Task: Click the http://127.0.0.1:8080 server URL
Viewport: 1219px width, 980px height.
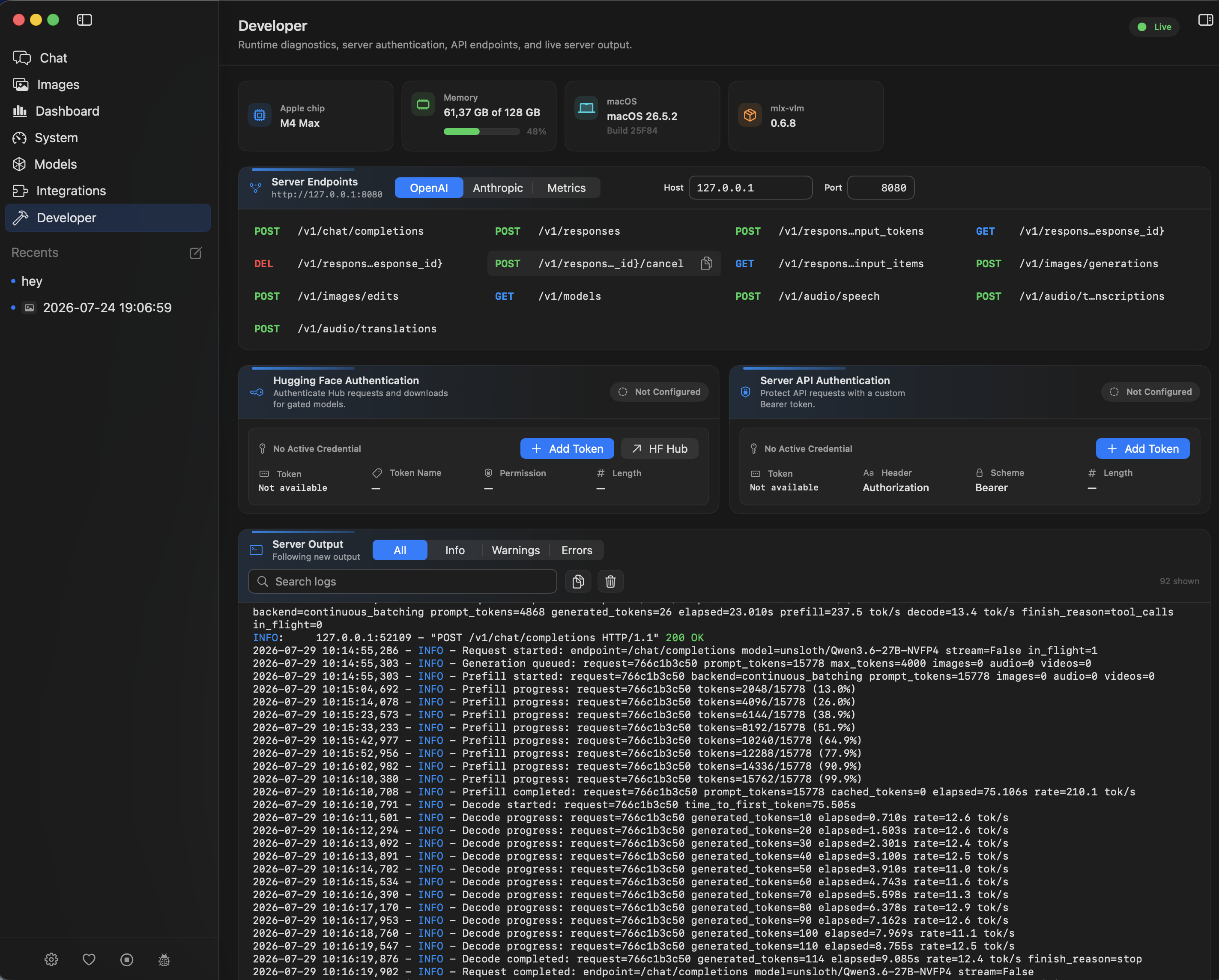Action: (x=327, y=194)
